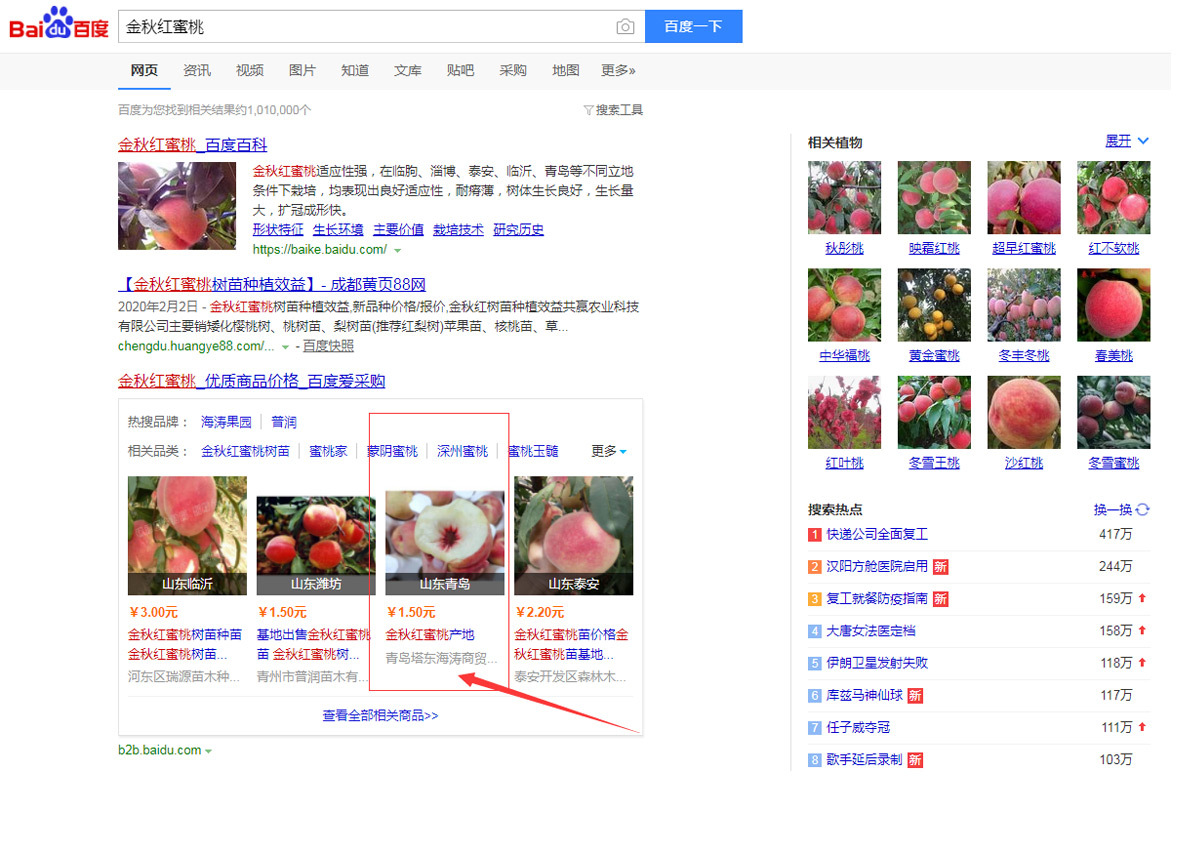Switch to the 贴吧 tab
1200x844 pixels.
(461, 70)
